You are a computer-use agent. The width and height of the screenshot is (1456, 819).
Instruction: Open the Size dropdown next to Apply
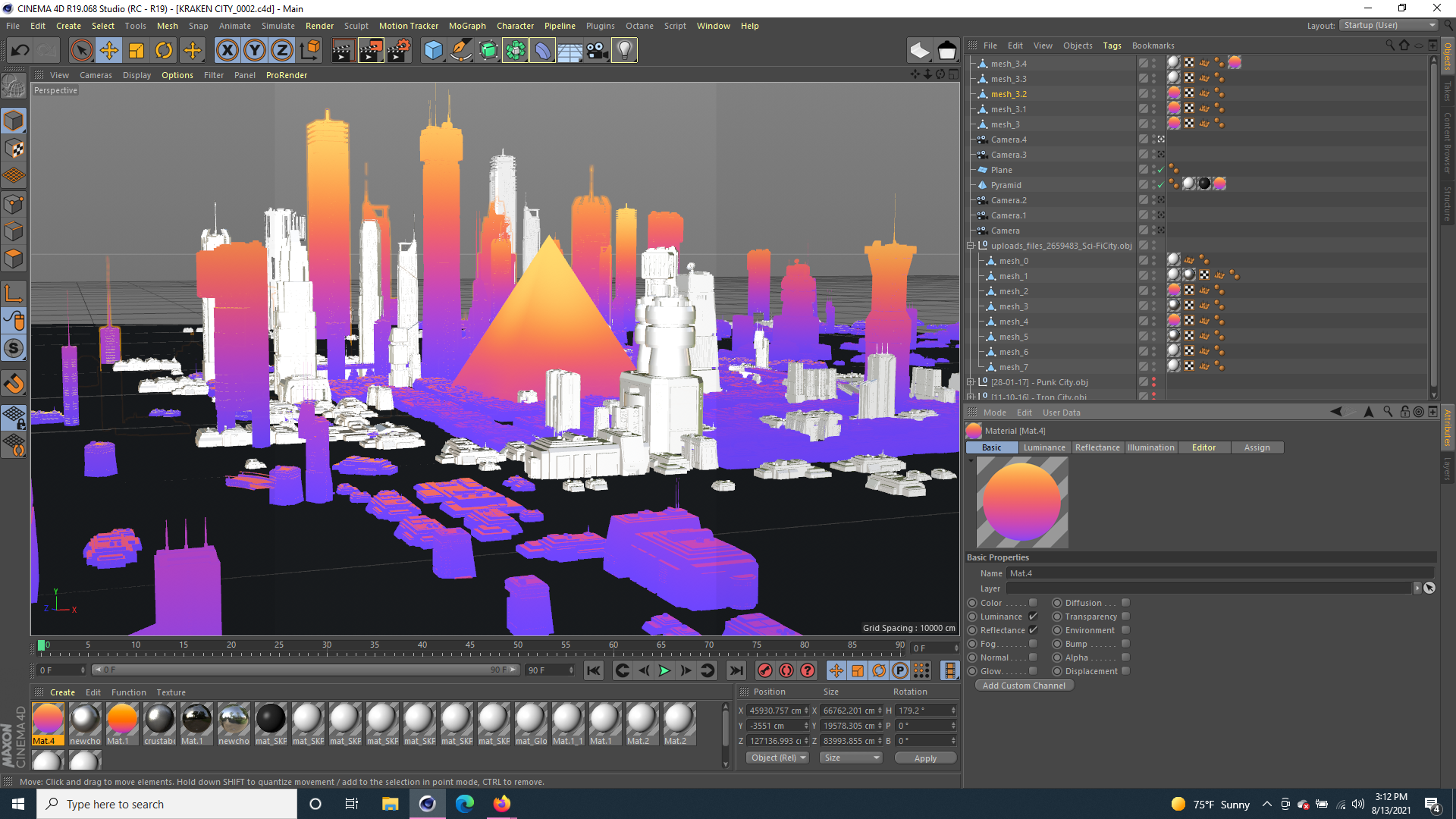(x=851, y=758)
